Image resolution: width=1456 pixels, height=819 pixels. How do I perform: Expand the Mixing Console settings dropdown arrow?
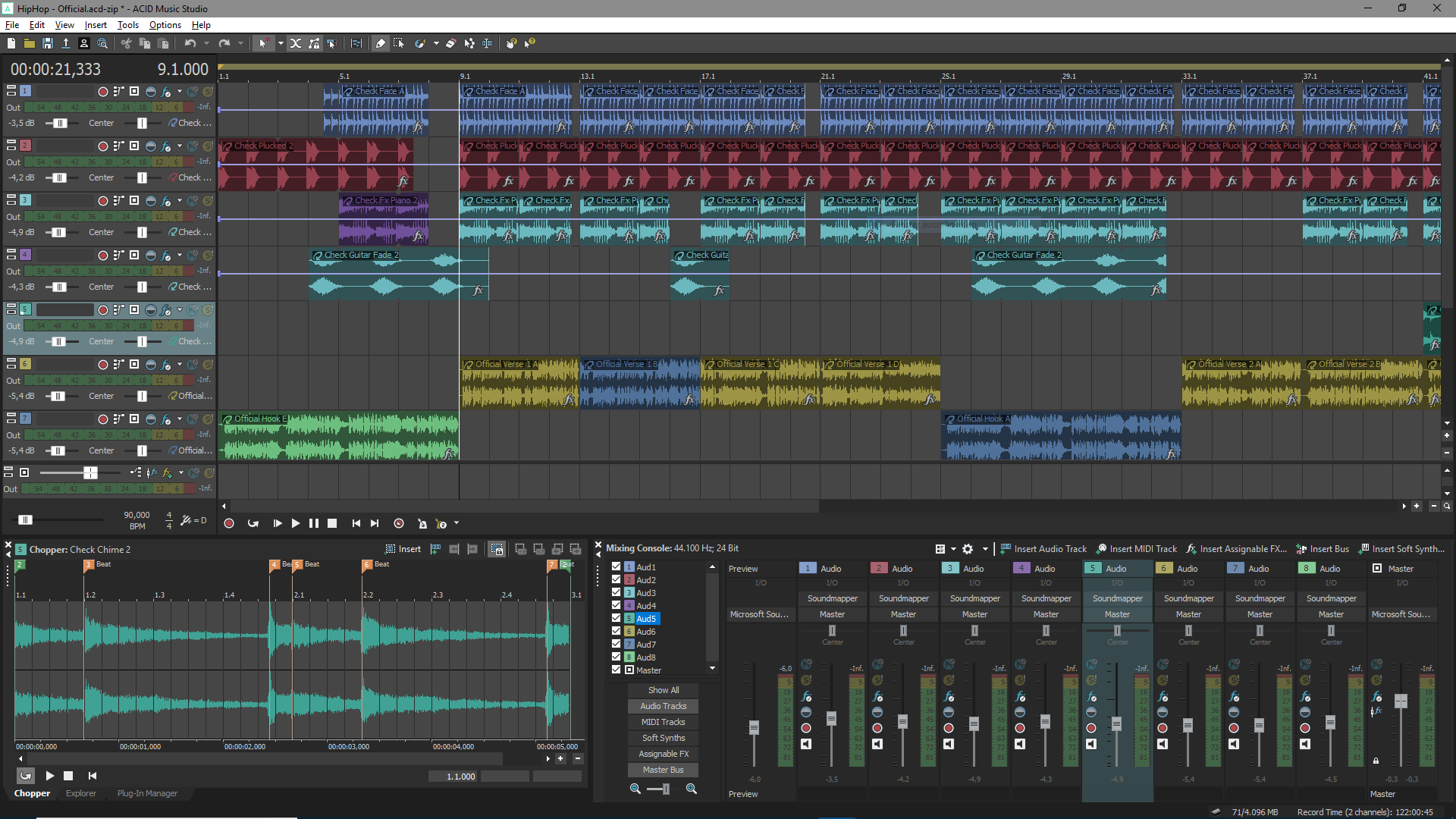tap(985, 548)
